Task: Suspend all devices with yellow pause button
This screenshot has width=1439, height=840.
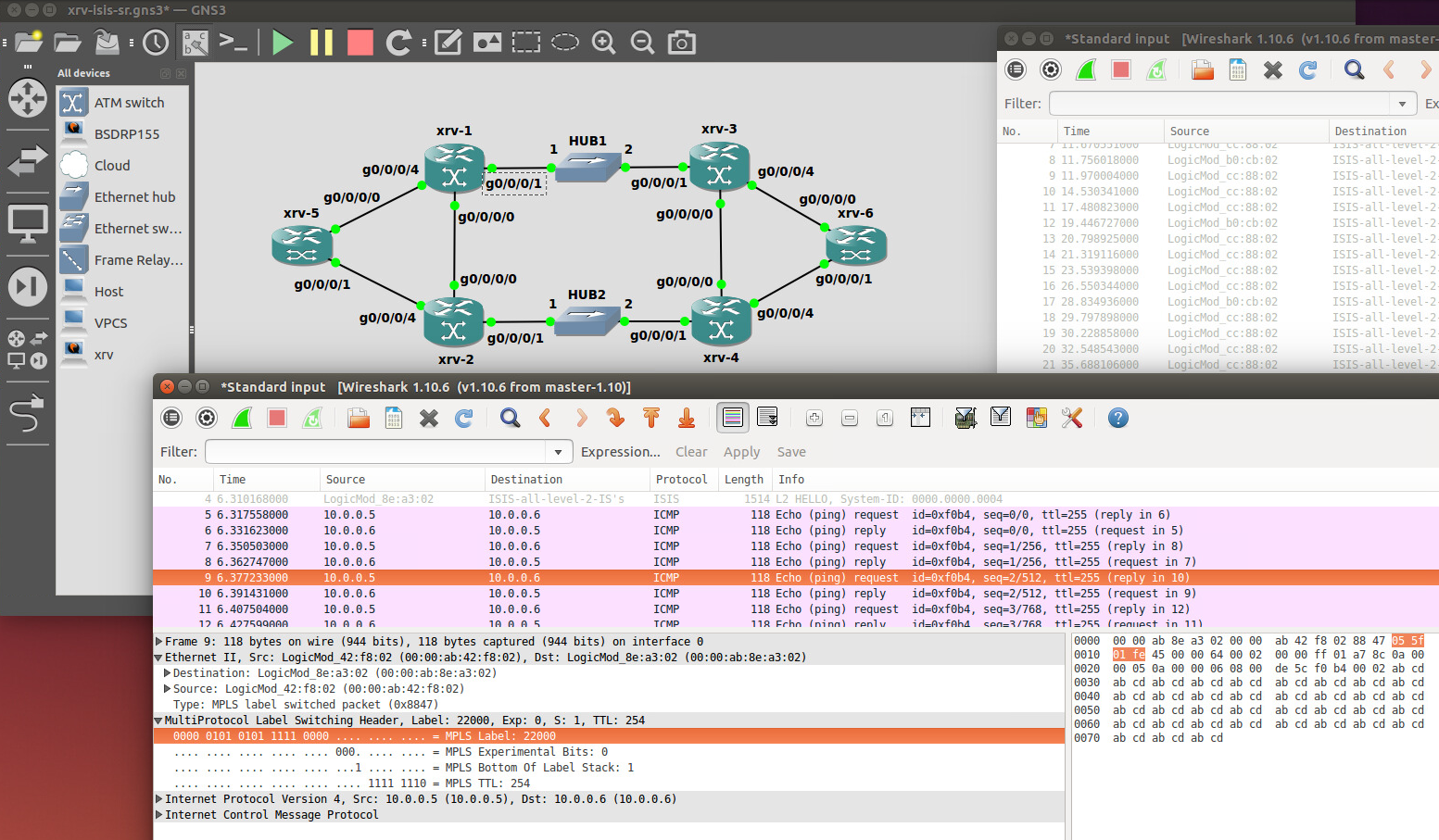Action: click(x=322, y=43)
